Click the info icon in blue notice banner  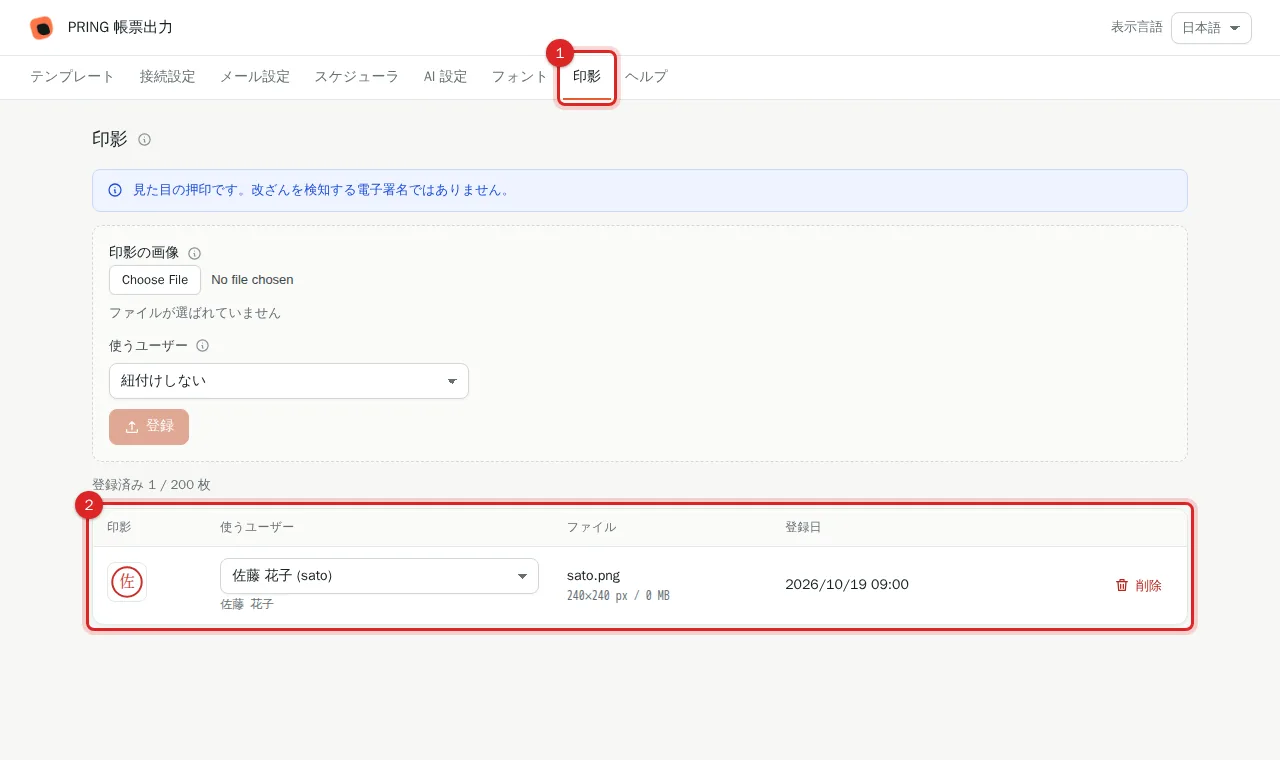click(x=115, y=190)
